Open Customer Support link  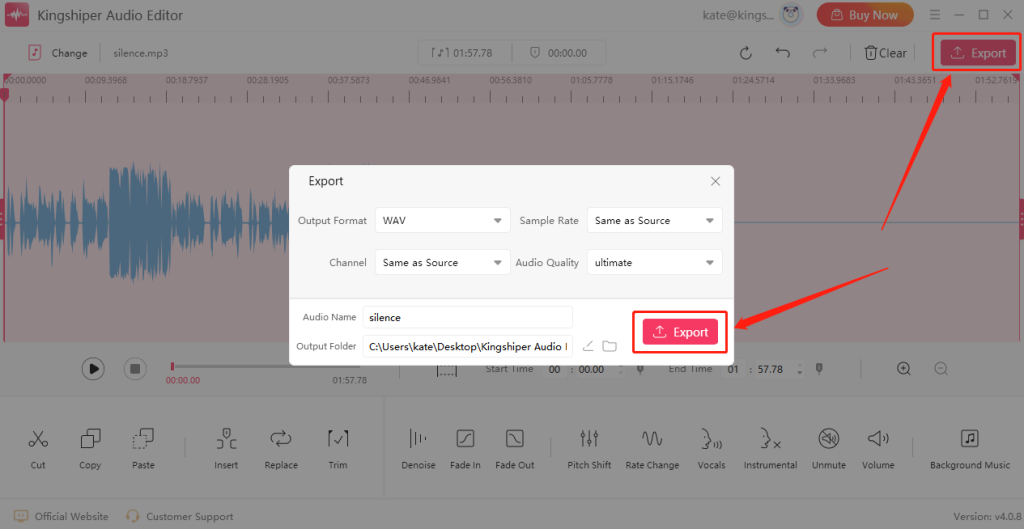[x=180, y=516]
